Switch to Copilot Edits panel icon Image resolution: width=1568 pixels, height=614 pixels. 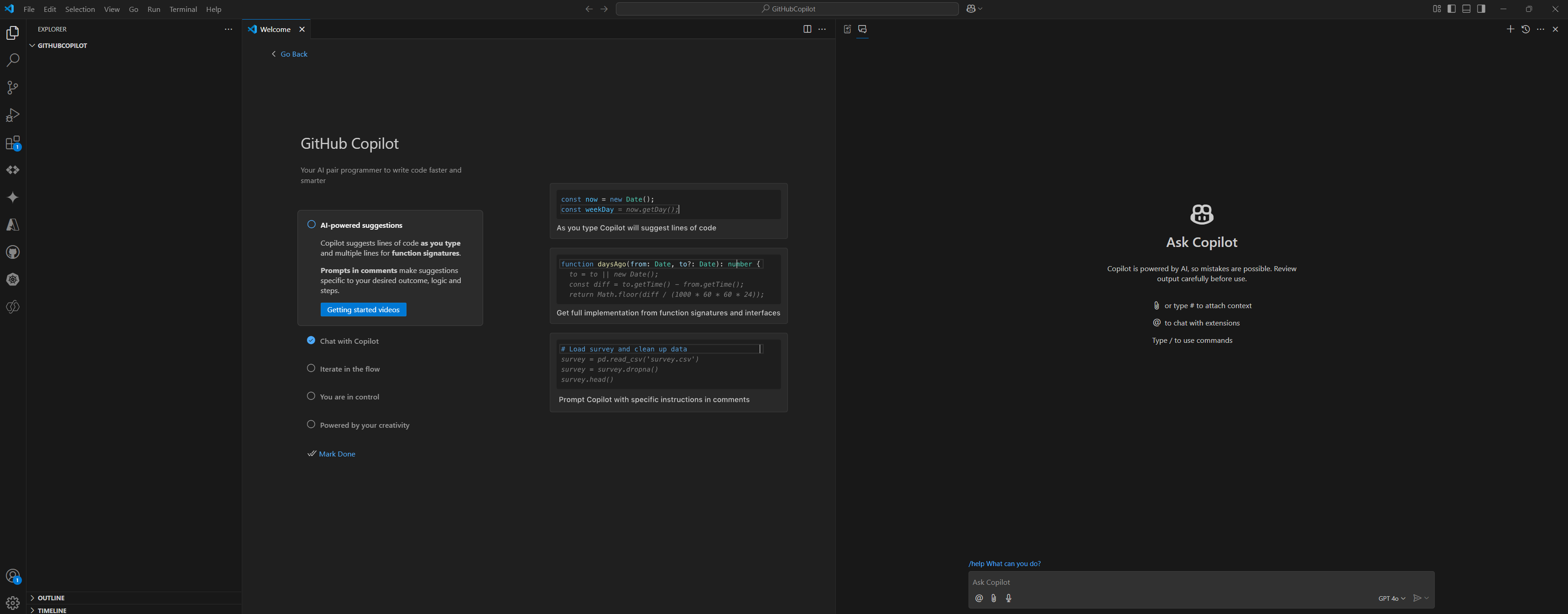pos(847,29)
